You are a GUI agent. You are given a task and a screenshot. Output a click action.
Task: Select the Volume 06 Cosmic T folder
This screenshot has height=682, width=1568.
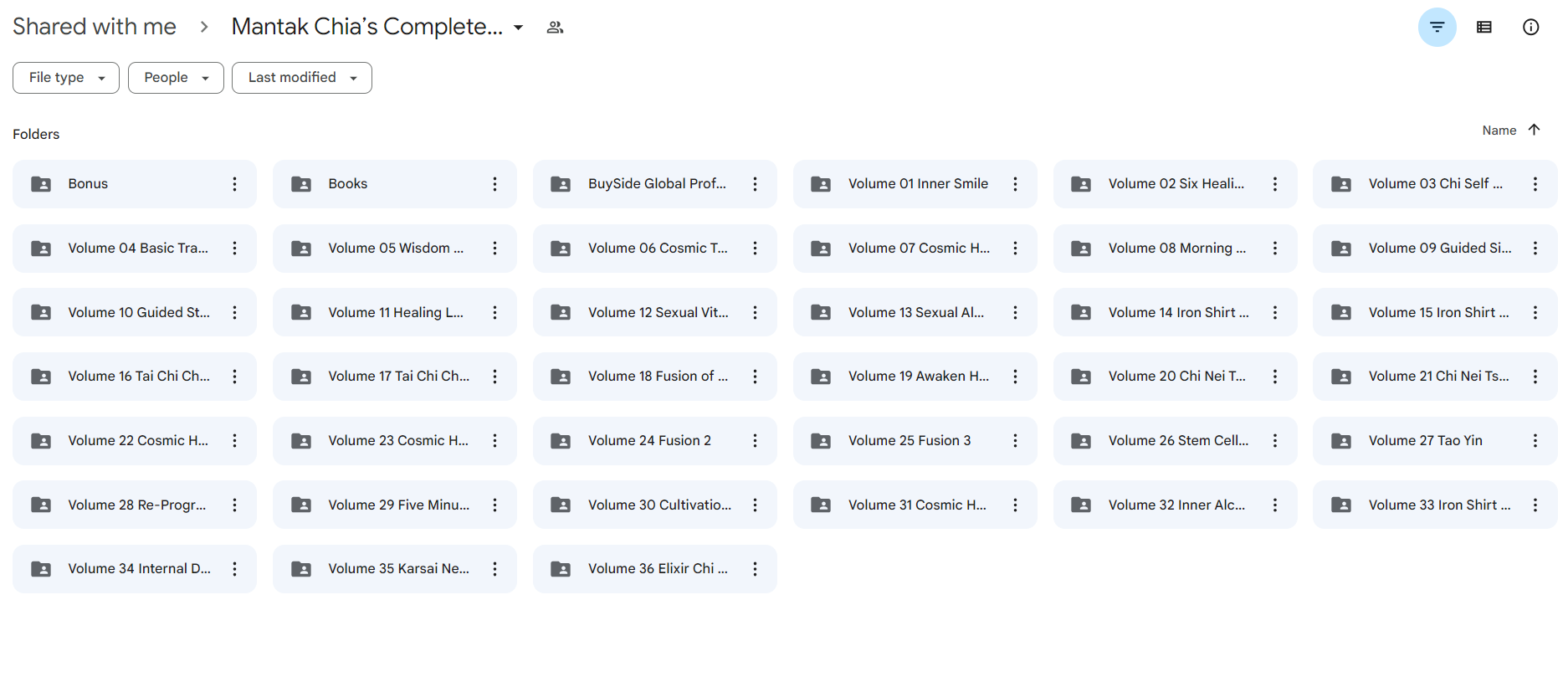(x=655, y=249)
